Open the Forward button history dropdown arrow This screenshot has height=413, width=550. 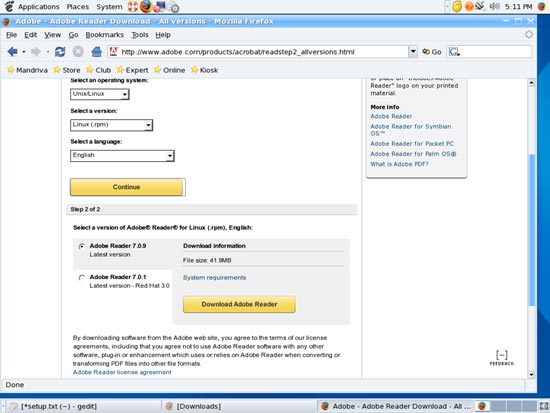click(47, 52)
